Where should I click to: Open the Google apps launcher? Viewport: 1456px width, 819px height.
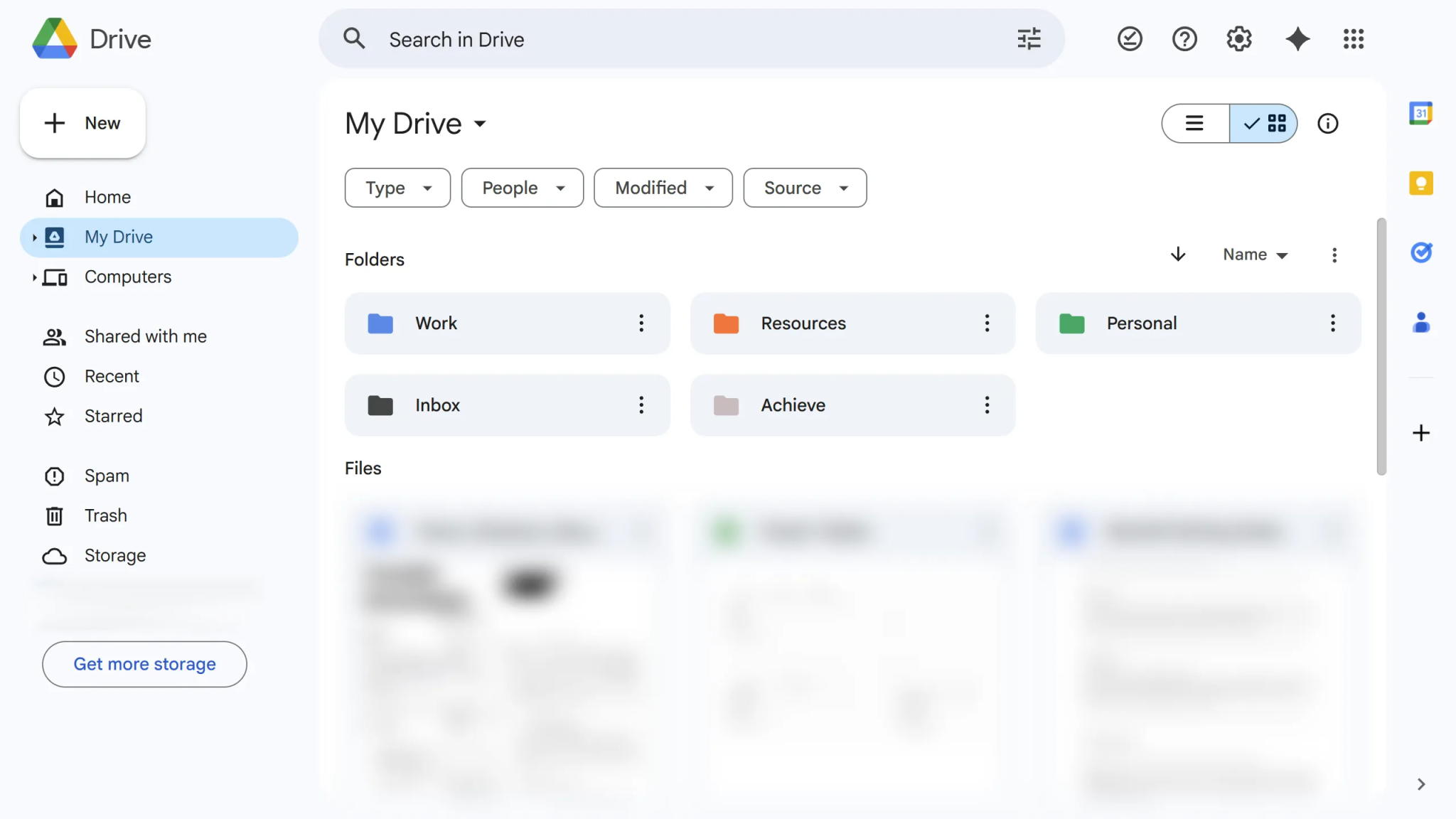(x=1353, y=38)
